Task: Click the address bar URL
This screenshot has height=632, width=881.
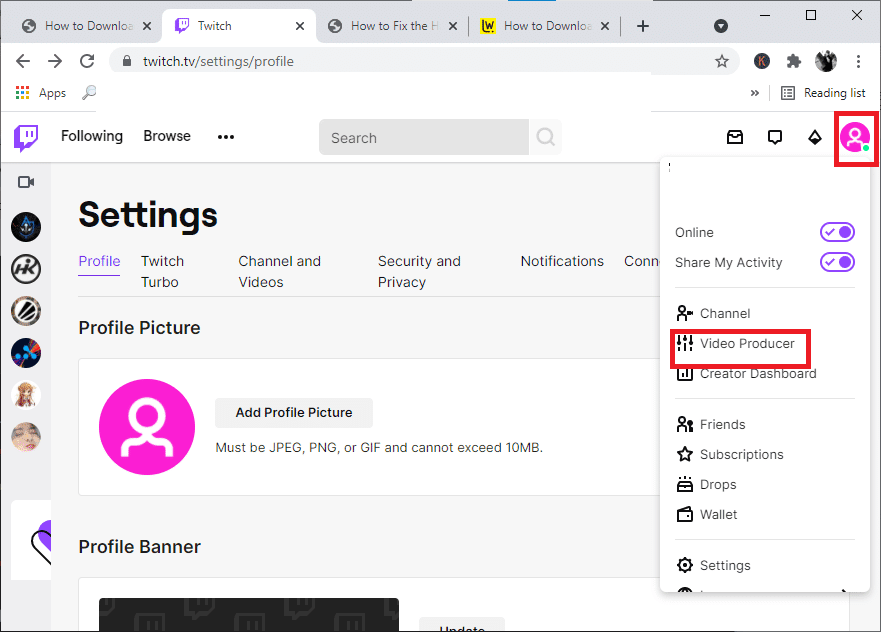Action: point(219,61)
